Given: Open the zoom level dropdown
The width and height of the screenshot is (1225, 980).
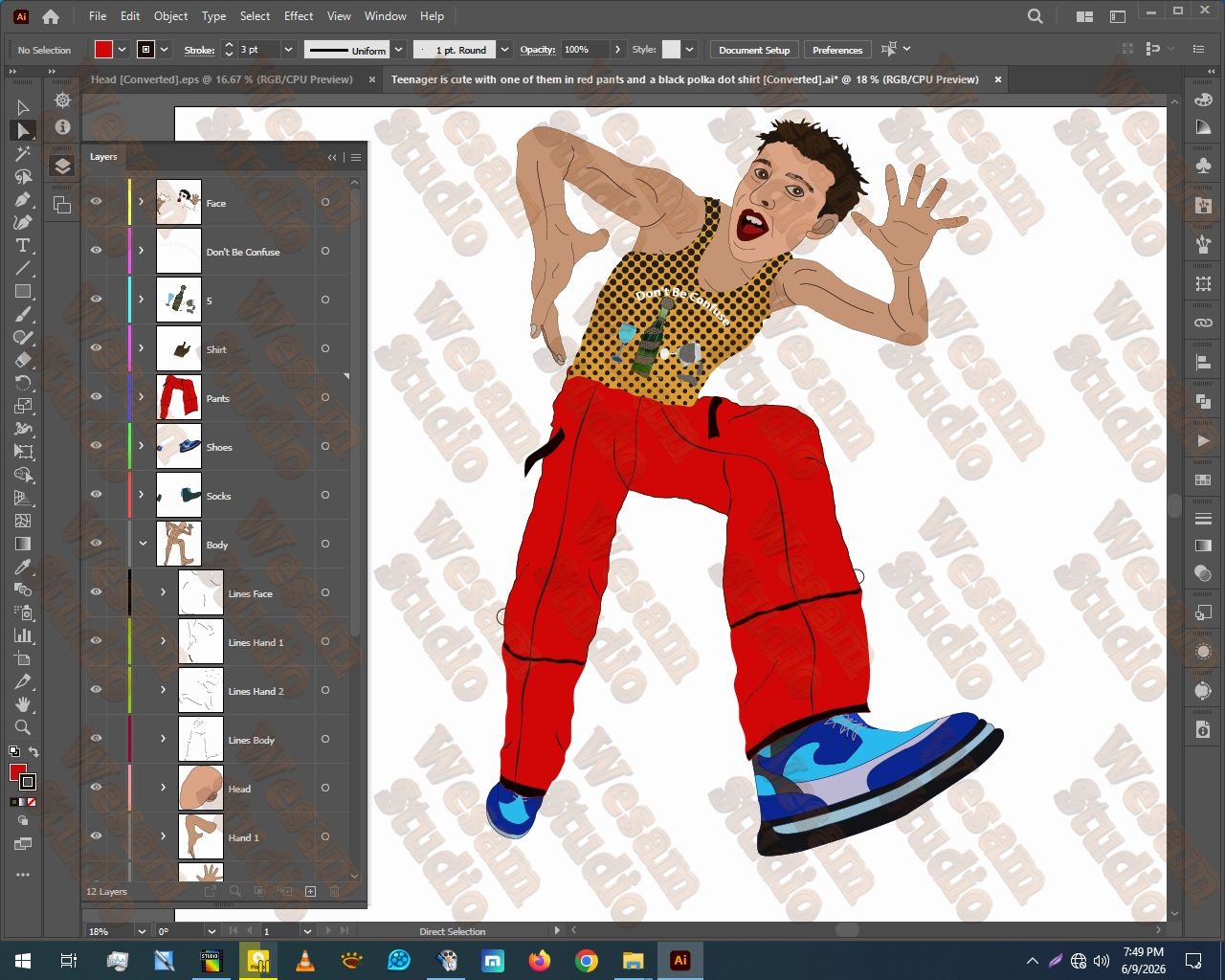Looking at the screenshot, I should (142, 930).
